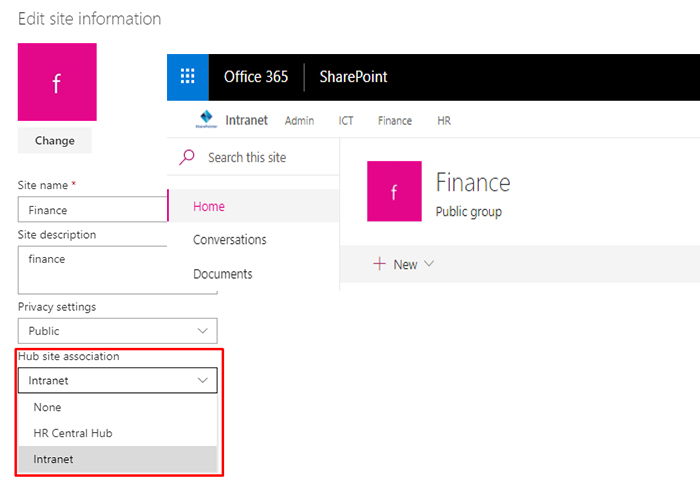Click the plus icon beside New

[379, 264]
